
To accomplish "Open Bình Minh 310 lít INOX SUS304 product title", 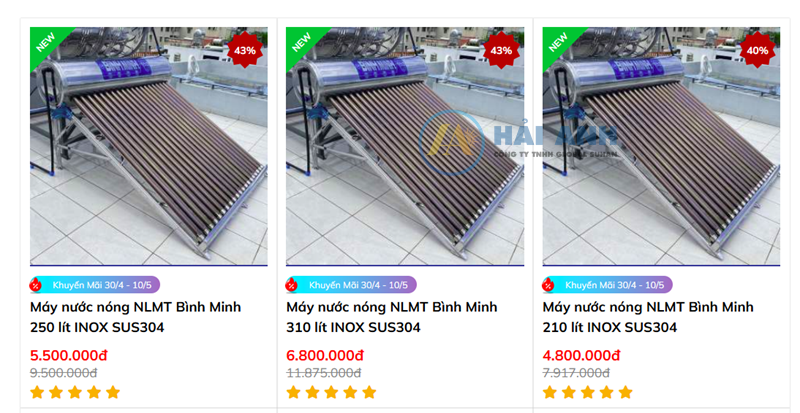I will coord(391,317).
